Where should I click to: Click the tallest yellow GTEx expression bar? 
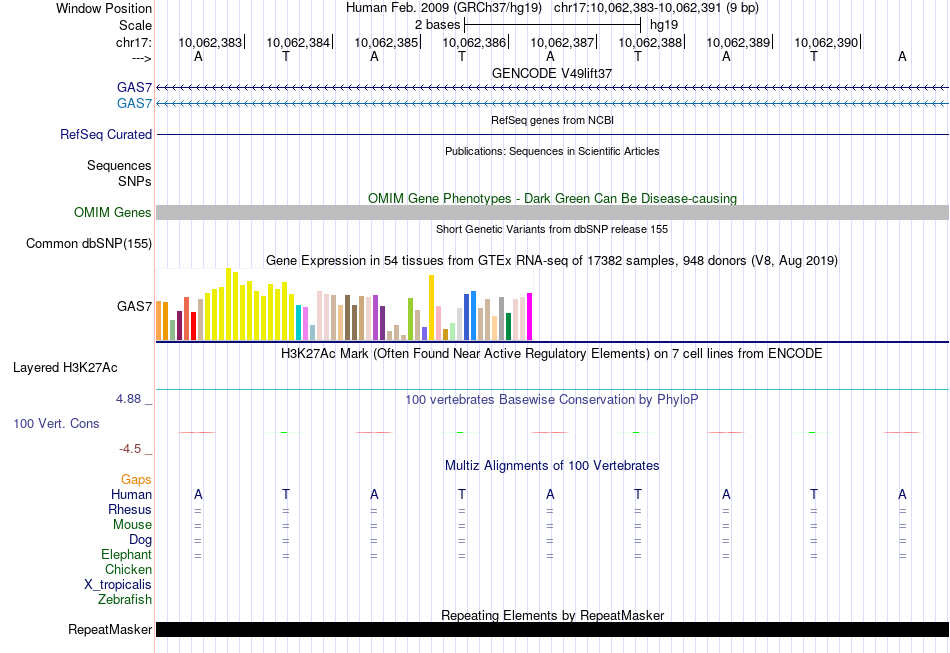[x=228, y=303]
